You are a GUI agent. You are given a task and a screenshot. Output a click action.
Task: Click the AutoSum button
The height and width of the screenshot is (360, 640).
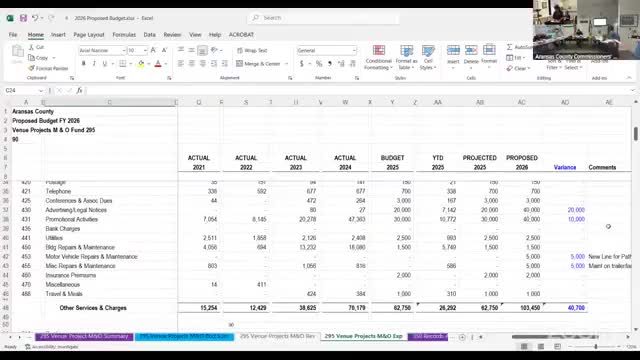[519, 47]
